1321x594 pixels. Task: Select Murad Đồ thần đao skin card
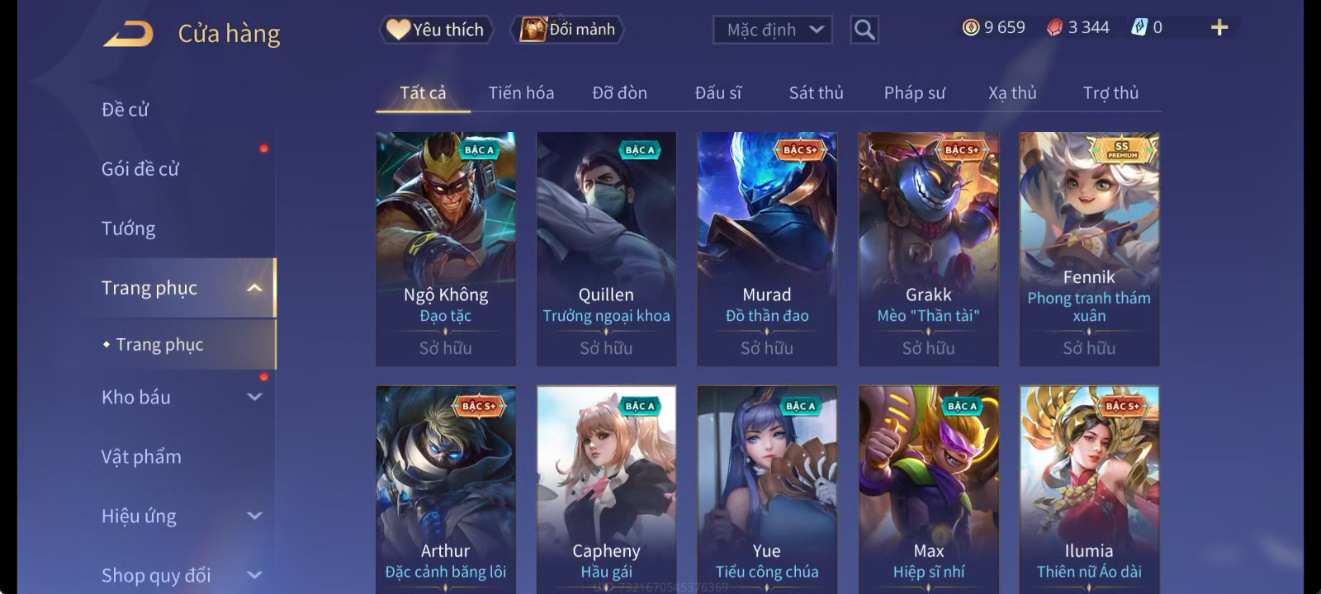[767, 249]
